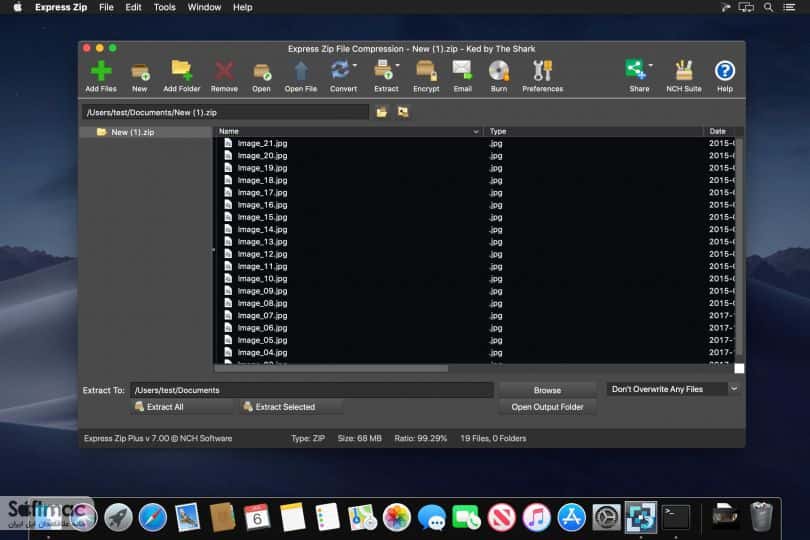Click the Email toolbar icon
Image resolution: width=810 pixels, height=540 pixels.
coord(462,75)
